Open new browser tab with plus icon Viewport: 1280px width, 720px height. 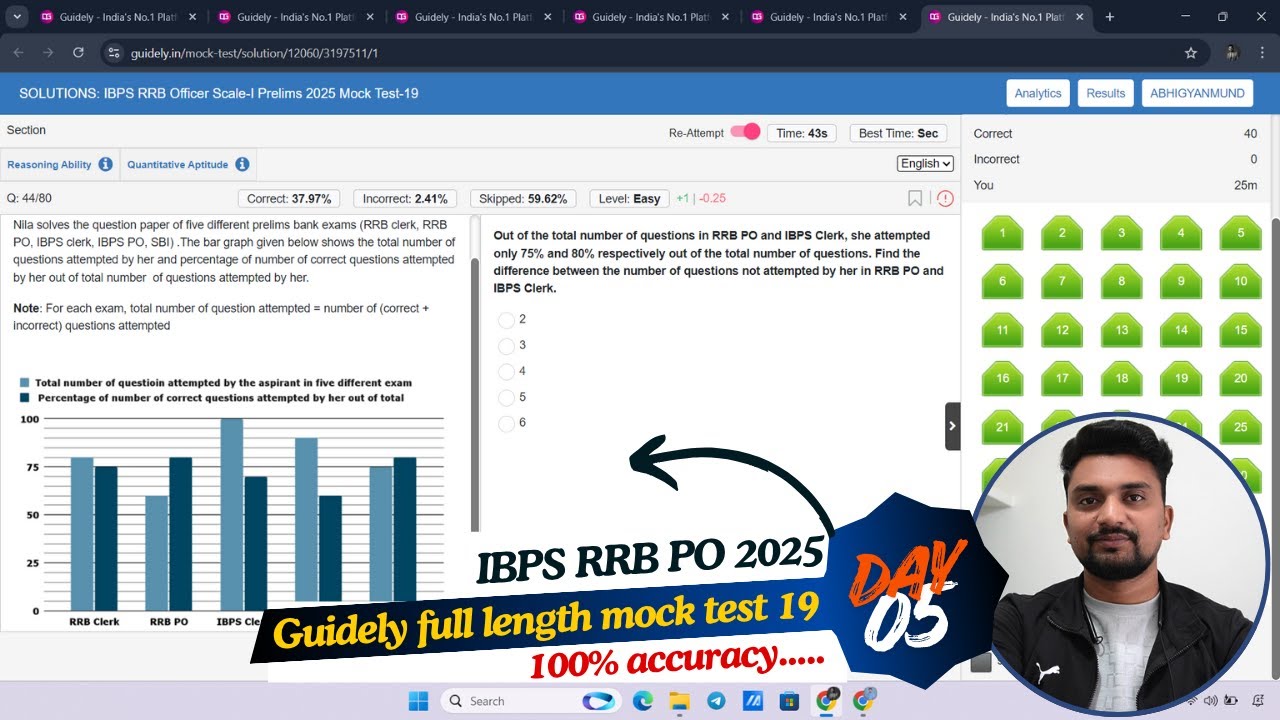tap(1110, 17)
